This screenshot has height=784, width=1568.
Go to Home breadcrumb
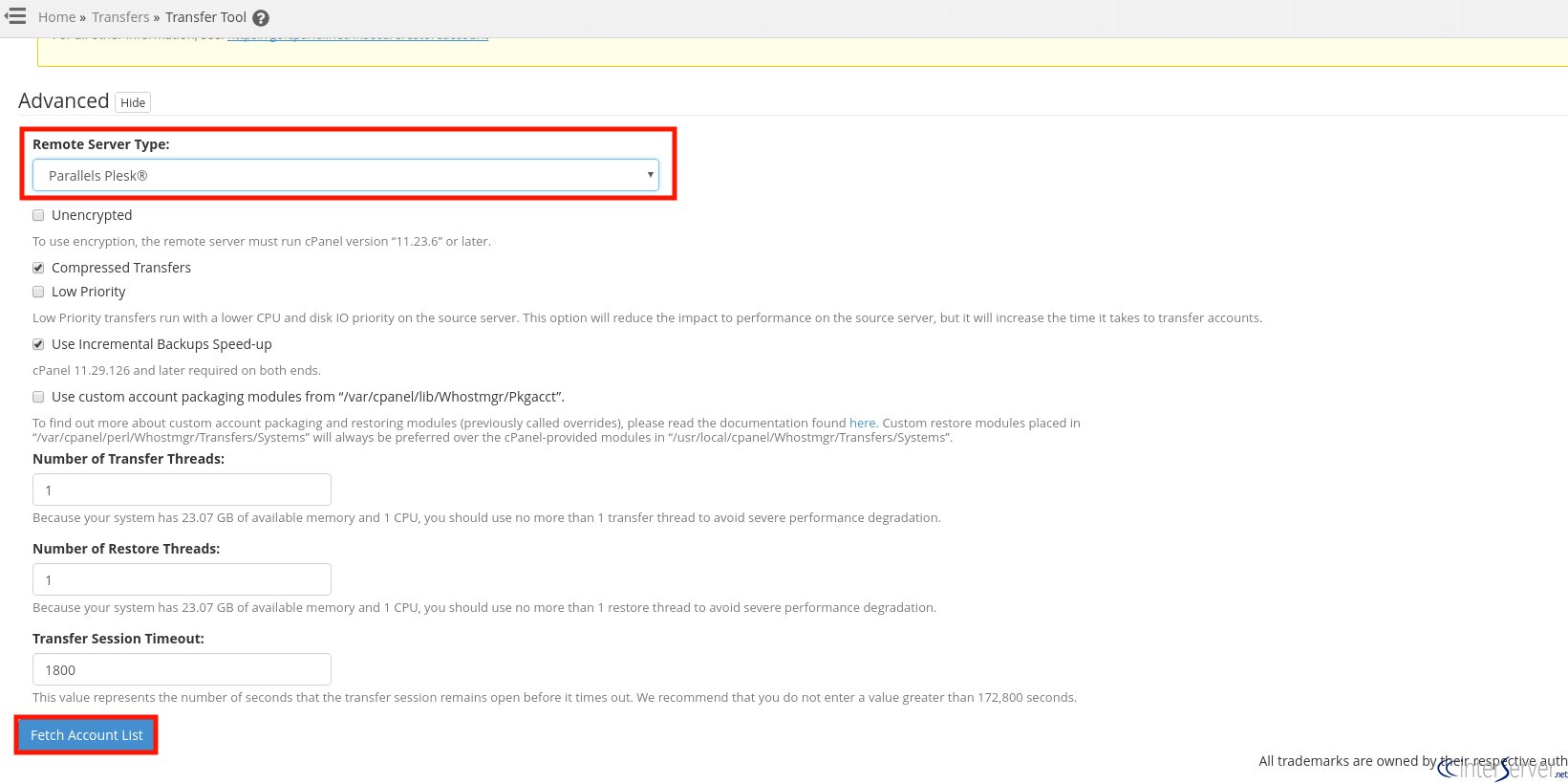click(57, 17)
